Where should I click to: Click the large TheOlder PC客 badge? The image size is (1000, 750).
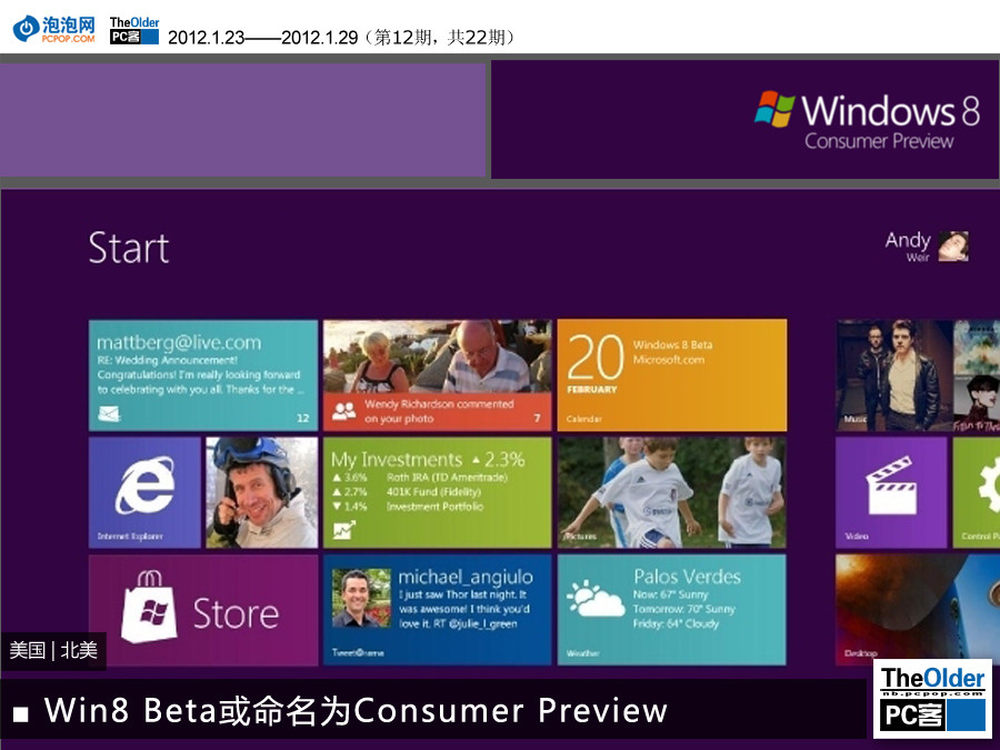pyautogui.click(x=932, y=698)
